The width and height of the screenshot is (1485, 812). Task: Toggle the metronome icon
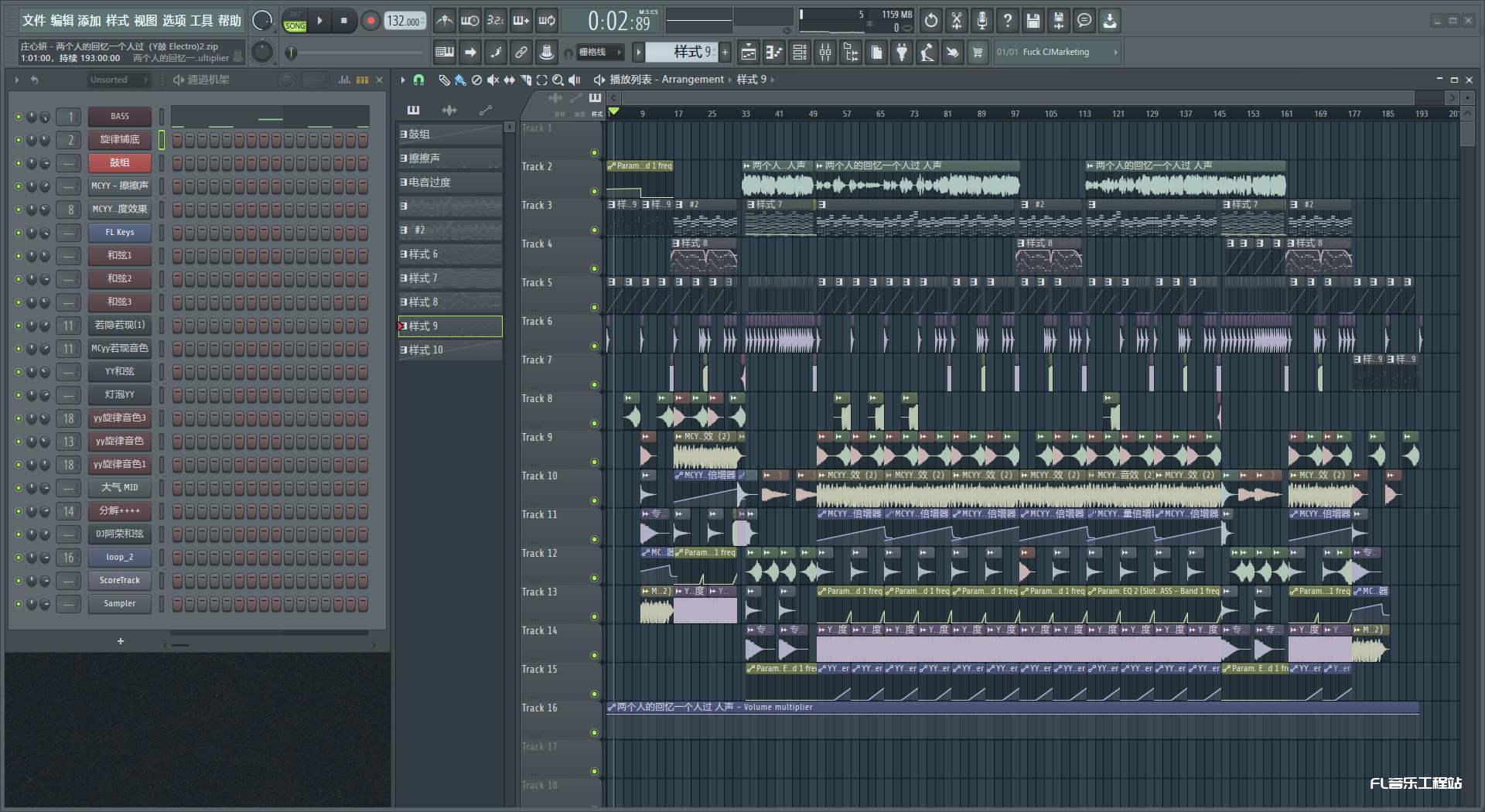pyautogui.click(x=444, y=21)
